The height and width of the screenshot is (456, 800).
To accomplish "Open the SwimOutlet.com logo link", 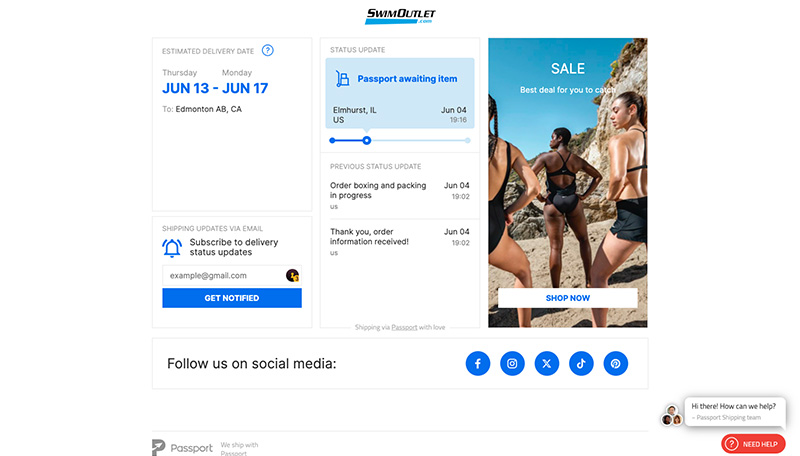I will 401,16.
